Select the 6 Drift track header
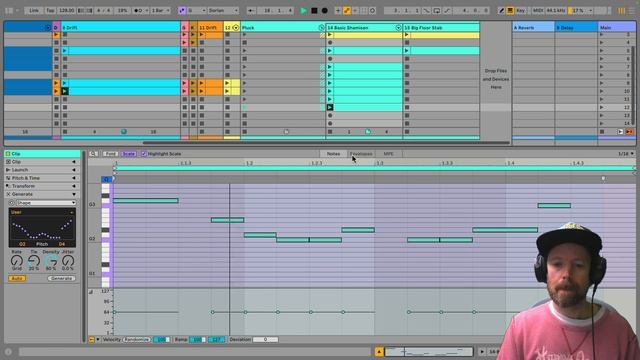Screen dimensions: 640x360 120,27
